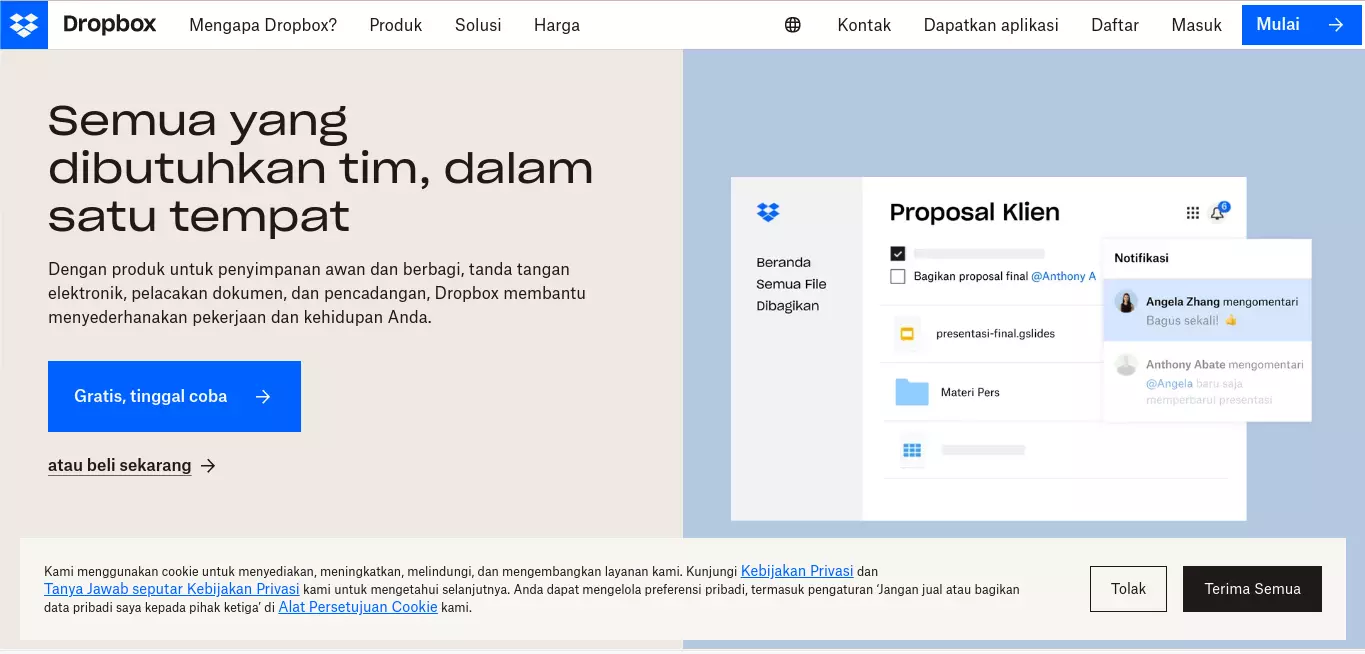Image resolution: width=1365 pixels, height=654 pixels.
Task: Click the product mockup illustration
Action: tap(1021, 349)
